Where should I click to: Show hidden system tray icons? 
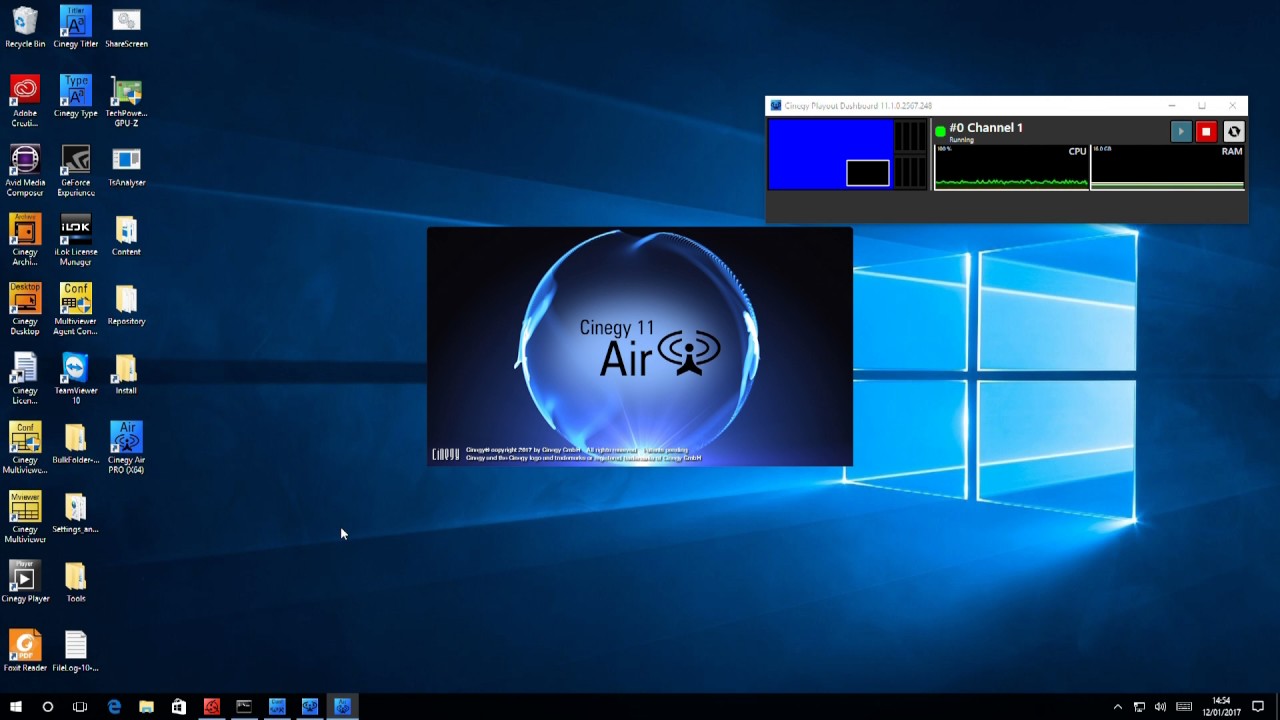click(x=1117, y=706)
